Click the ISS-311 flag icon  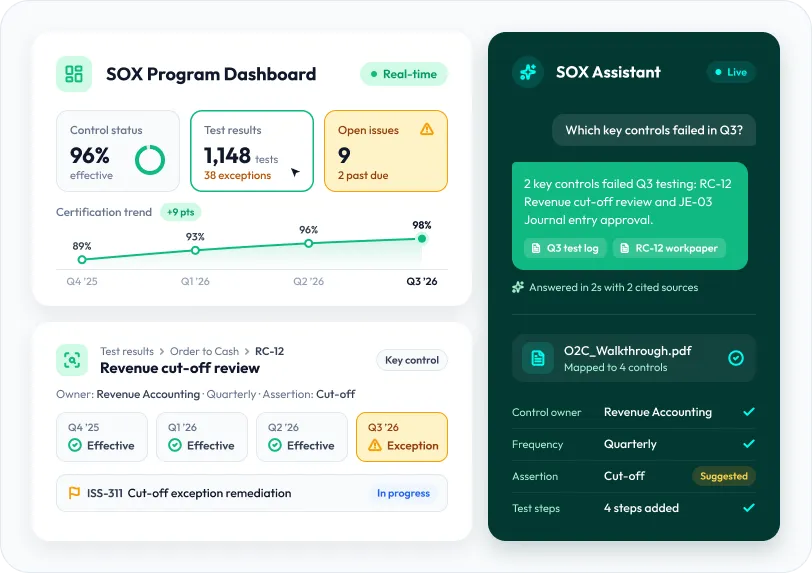(74, 493)
